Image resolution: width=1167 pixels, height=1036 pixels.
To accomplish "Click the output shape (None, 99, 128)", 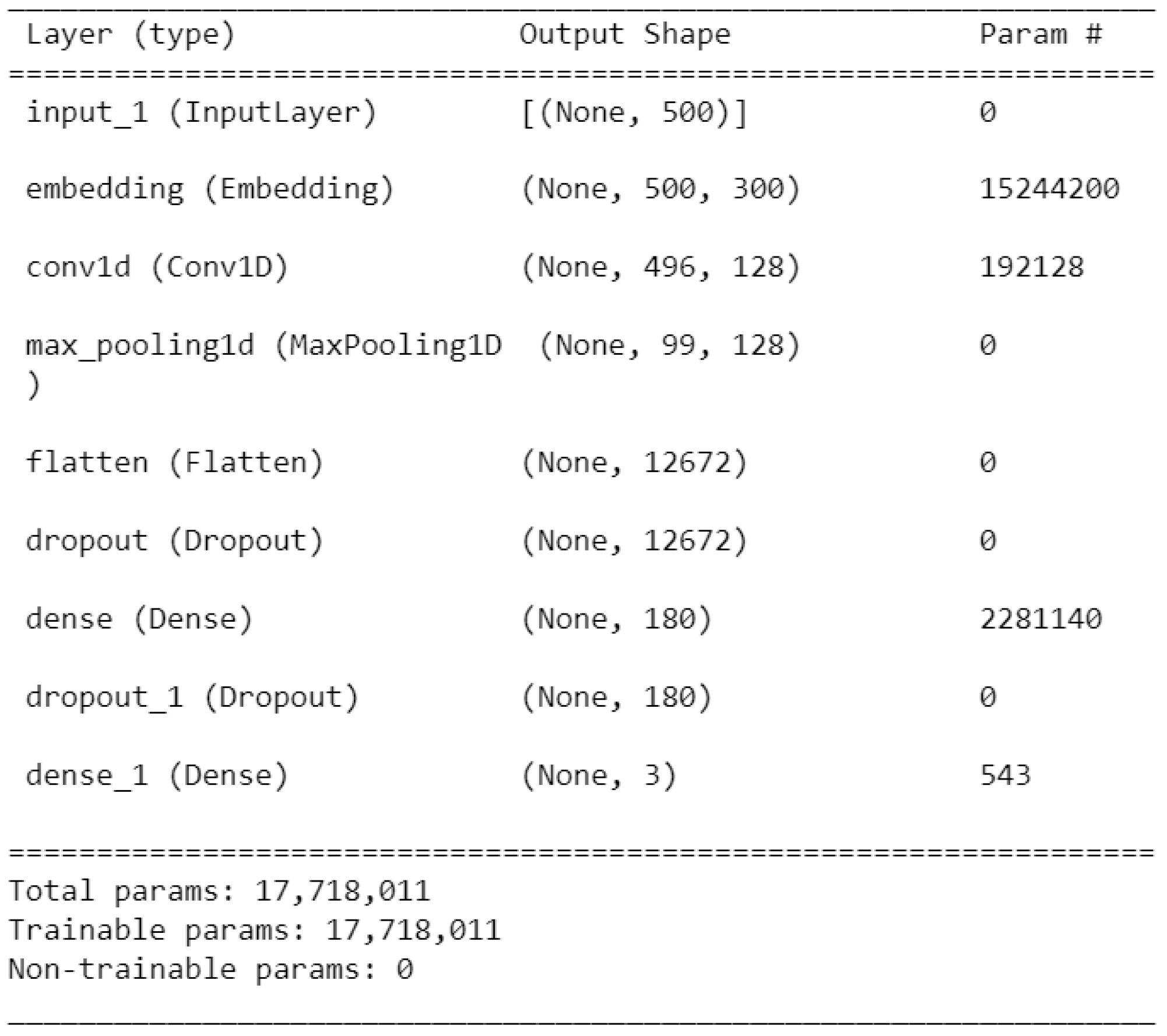I will 669,346.
